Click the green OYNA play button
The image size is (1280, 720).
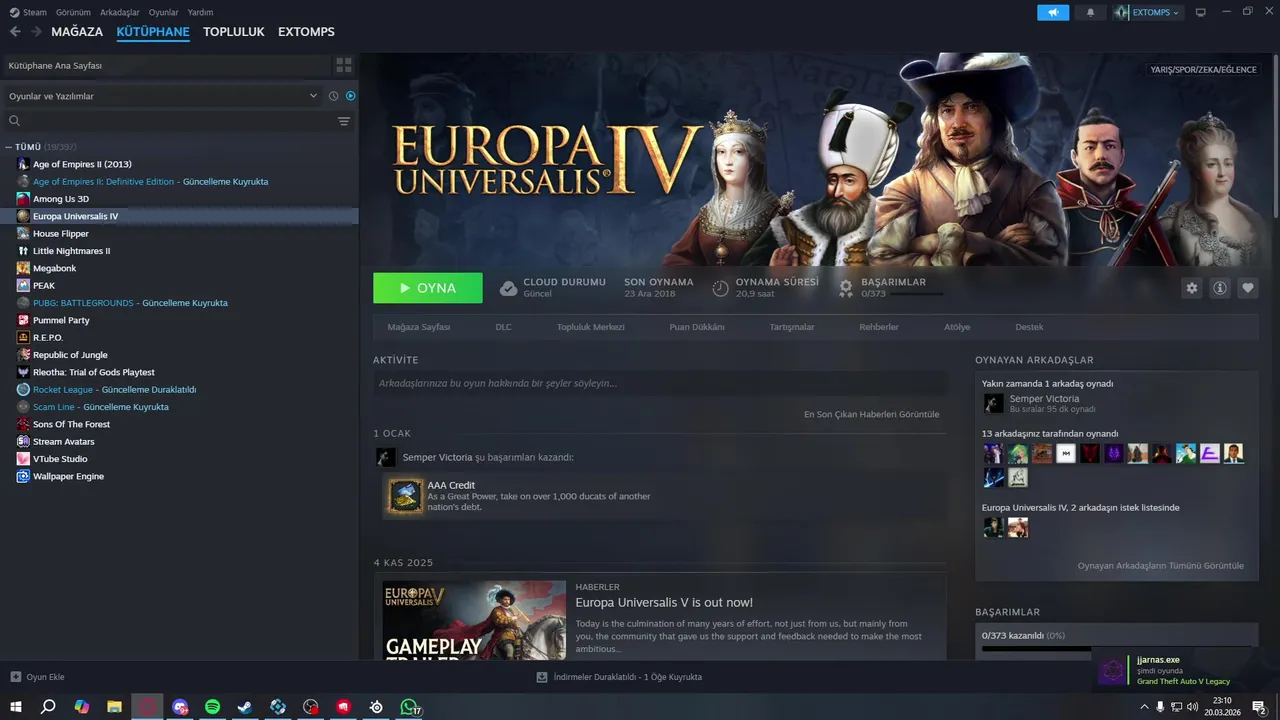point(428,288)
